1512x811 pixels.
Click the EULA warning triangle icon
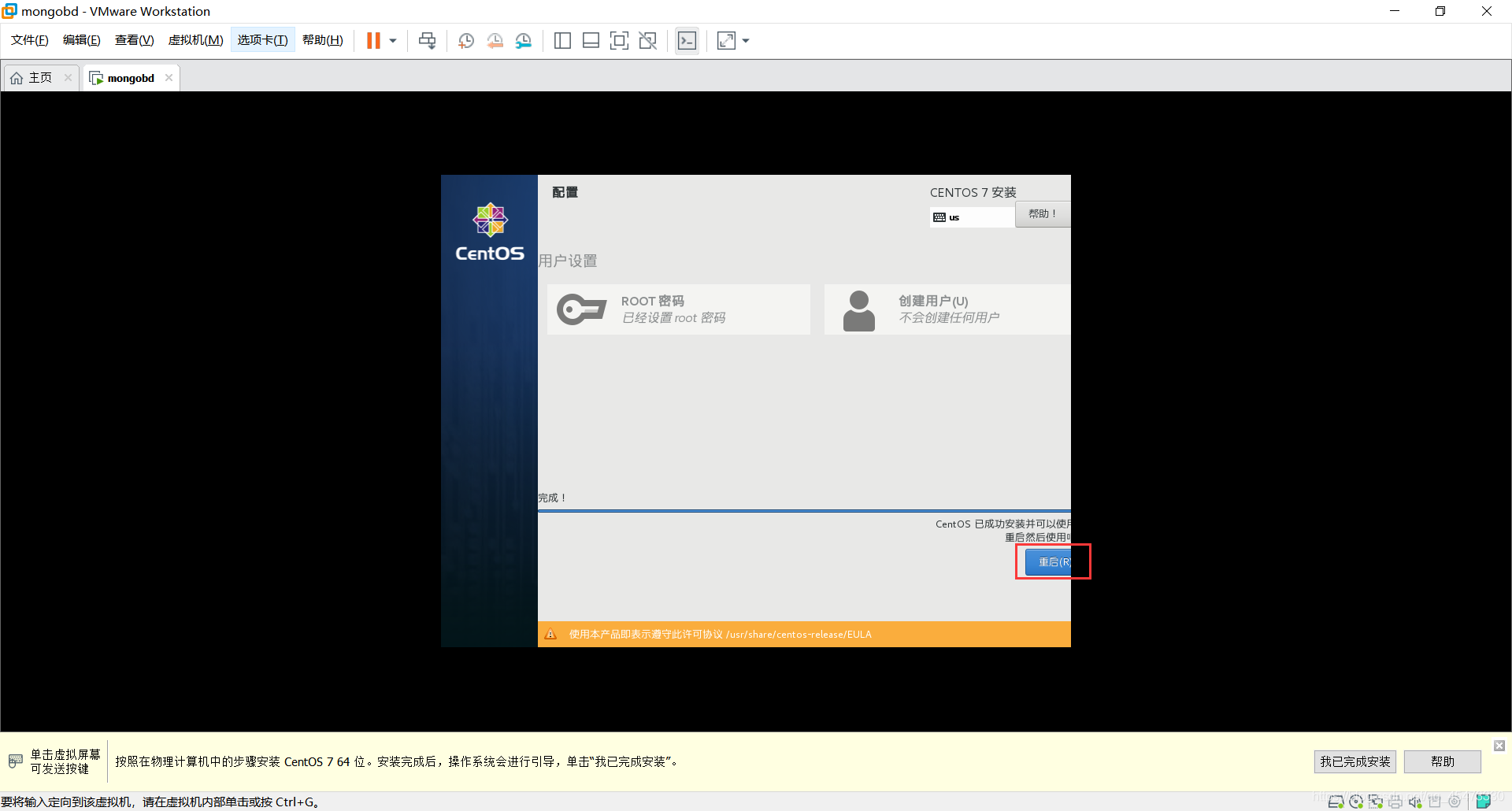[x=551, y=634]
